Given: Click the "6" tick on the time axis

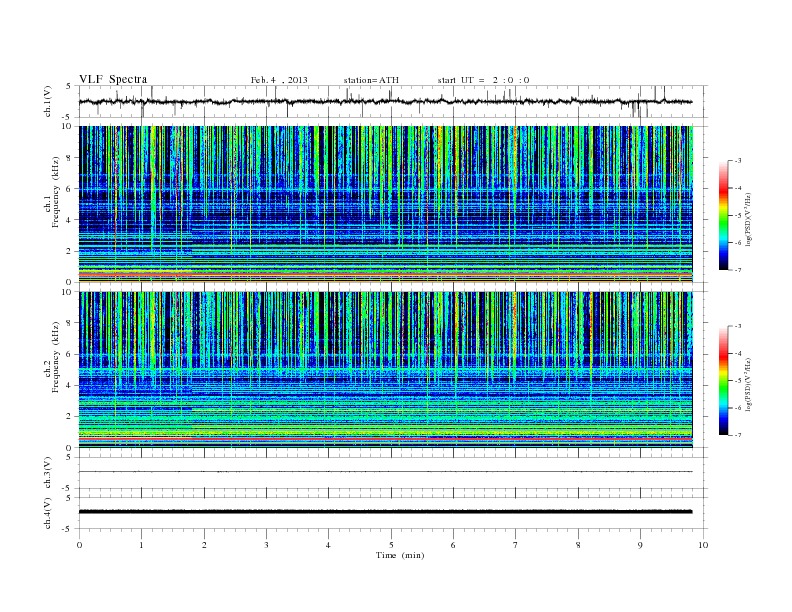Looking at the screenshot, I should (454, 545).
